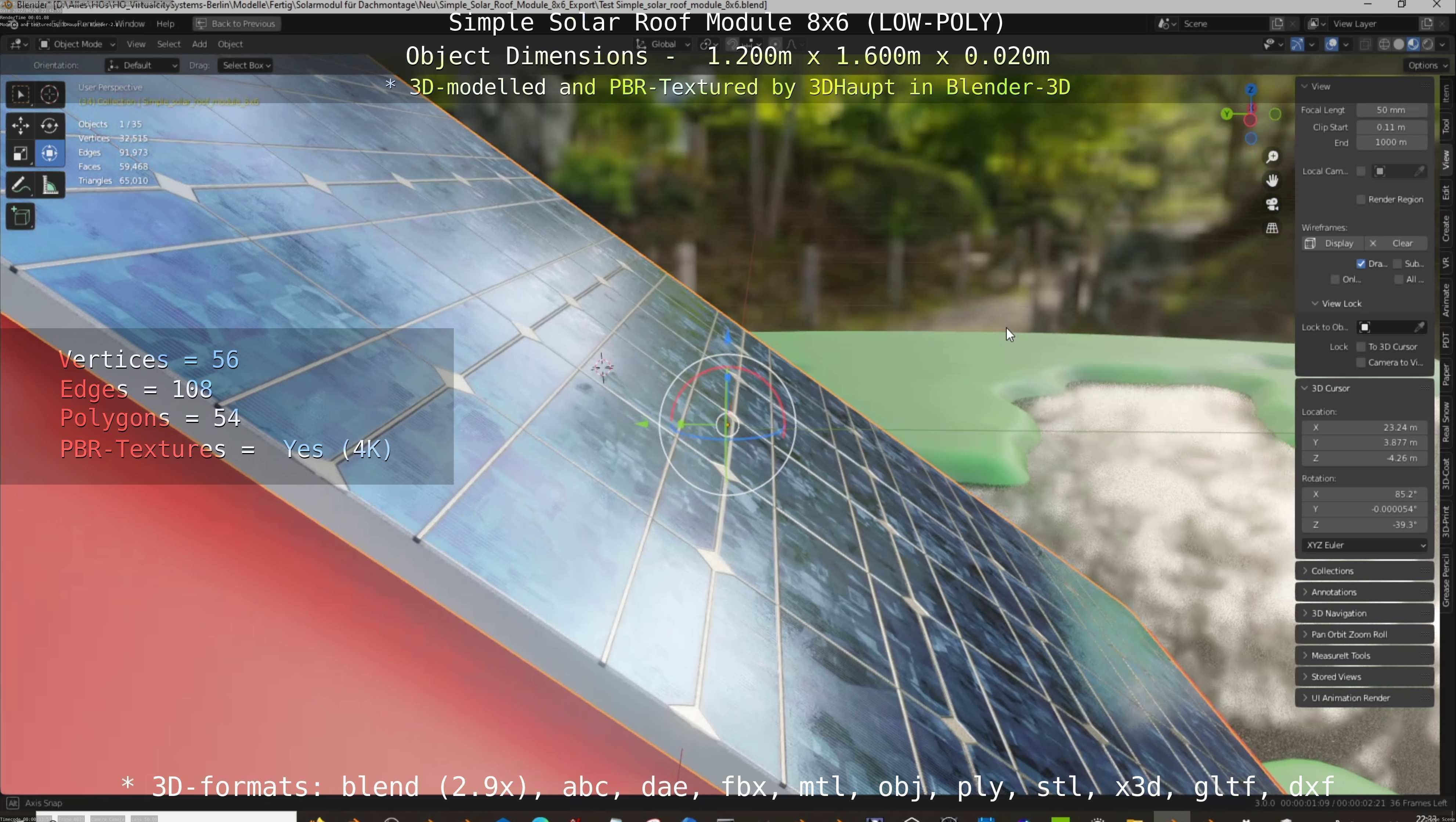Switch perspective/orthographic with grid icon
Image resolution: width=1456 pixels, height=822 pixels.
[x=1272, y=228]
